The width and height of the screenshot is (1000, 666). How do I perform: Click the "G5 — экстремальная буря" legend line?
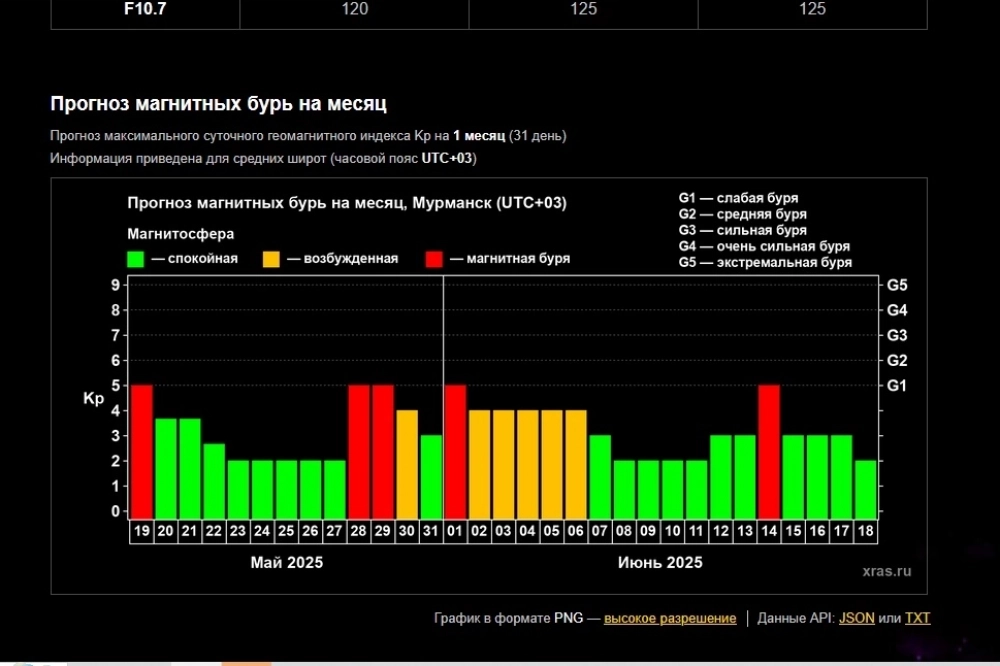[x=765, y=262]
